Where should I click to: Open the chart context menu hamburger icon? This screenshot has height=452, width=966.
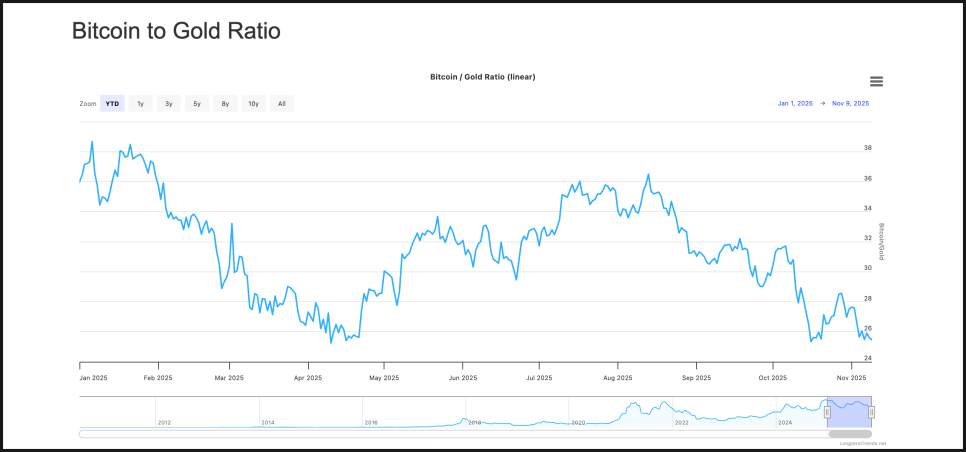pos(876,82)
